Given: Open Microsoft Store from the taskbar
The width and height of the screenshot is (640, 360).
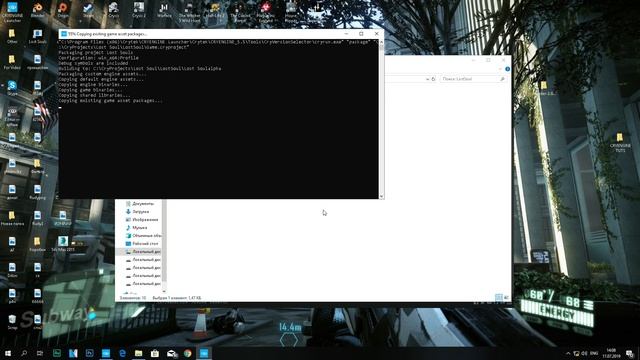Looking at the screenshot, I should click(x=155, y=353).
